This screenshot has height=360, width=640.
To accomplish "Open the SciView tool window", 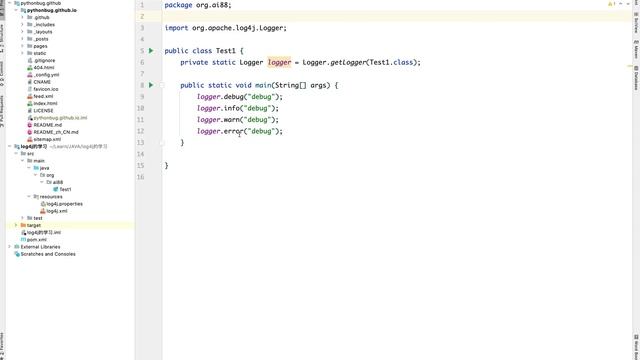I will click(636, 22).
